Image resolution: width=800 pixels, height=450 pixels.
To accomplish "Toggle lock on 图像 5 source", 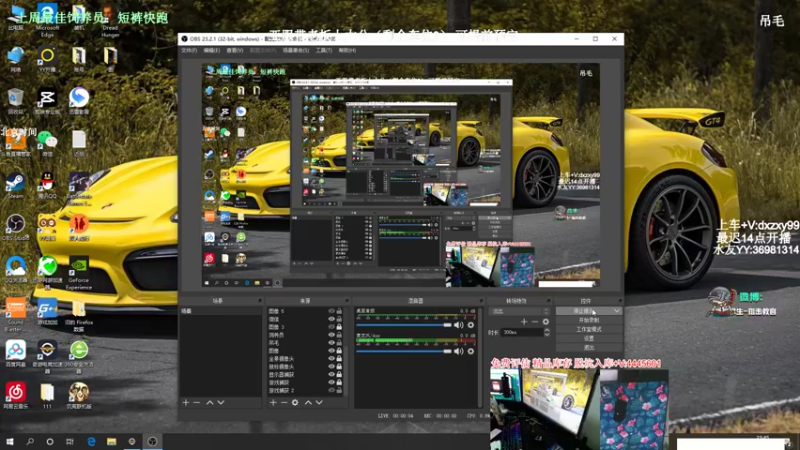I will pyautogui.click(x=339, y=311).
